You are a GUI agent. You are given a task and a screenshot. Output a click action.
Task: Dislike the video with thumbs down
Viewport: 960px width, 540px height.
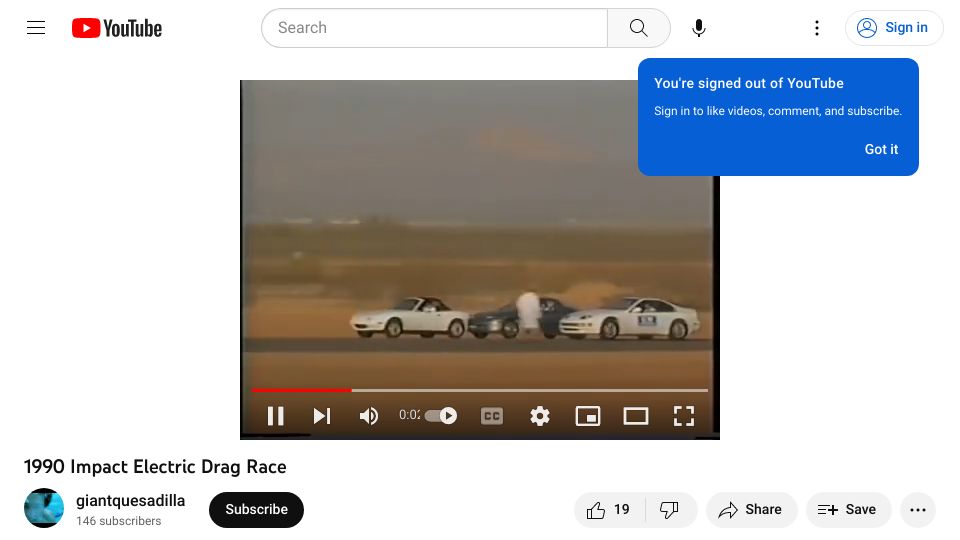[669, 509]
